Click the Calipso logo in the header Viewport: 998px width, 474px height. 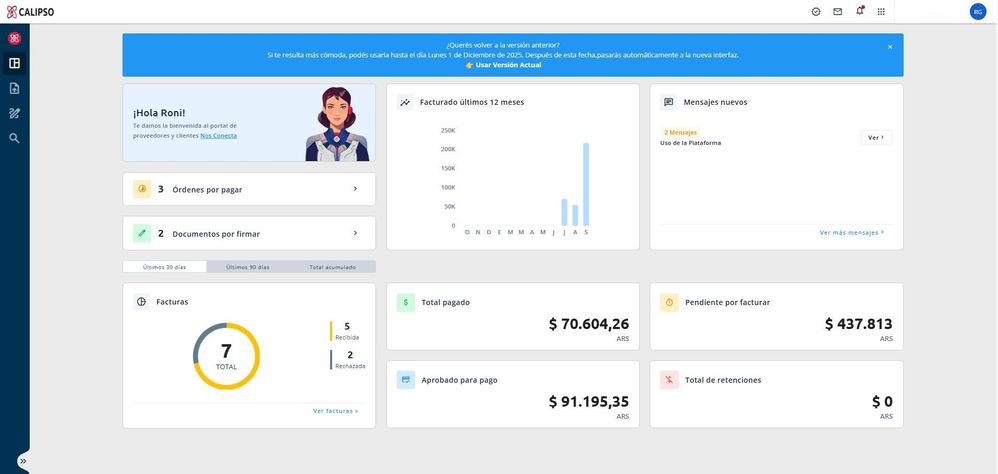30,11
